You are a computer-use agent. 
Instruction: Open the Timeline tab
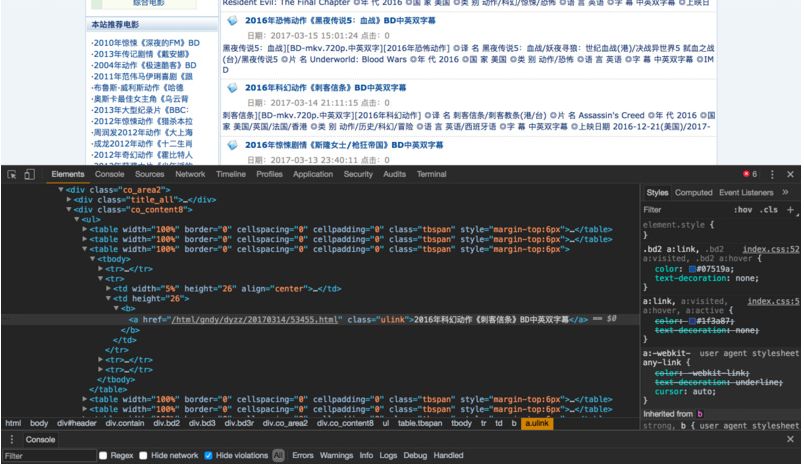point(231,174)
